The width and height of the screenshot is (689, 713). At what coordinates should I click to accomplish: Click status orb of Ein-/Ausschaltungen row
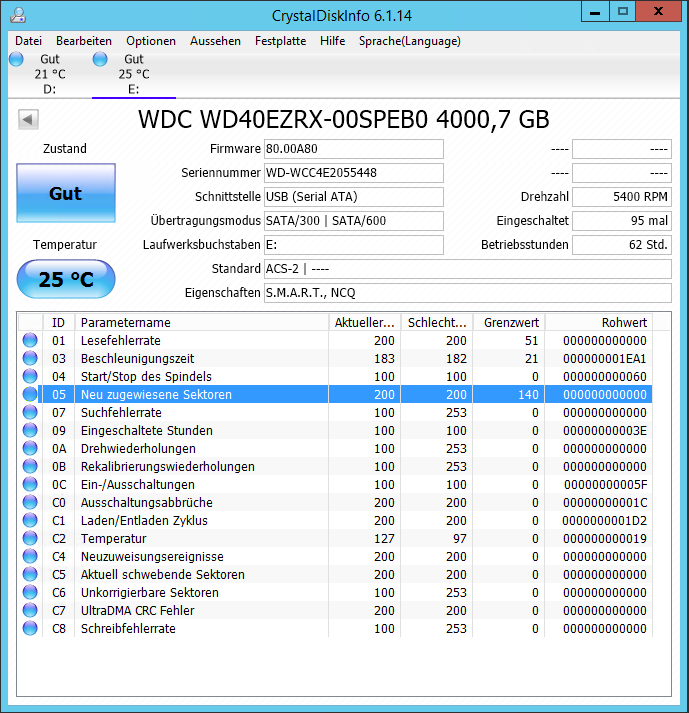pos(30,484)
